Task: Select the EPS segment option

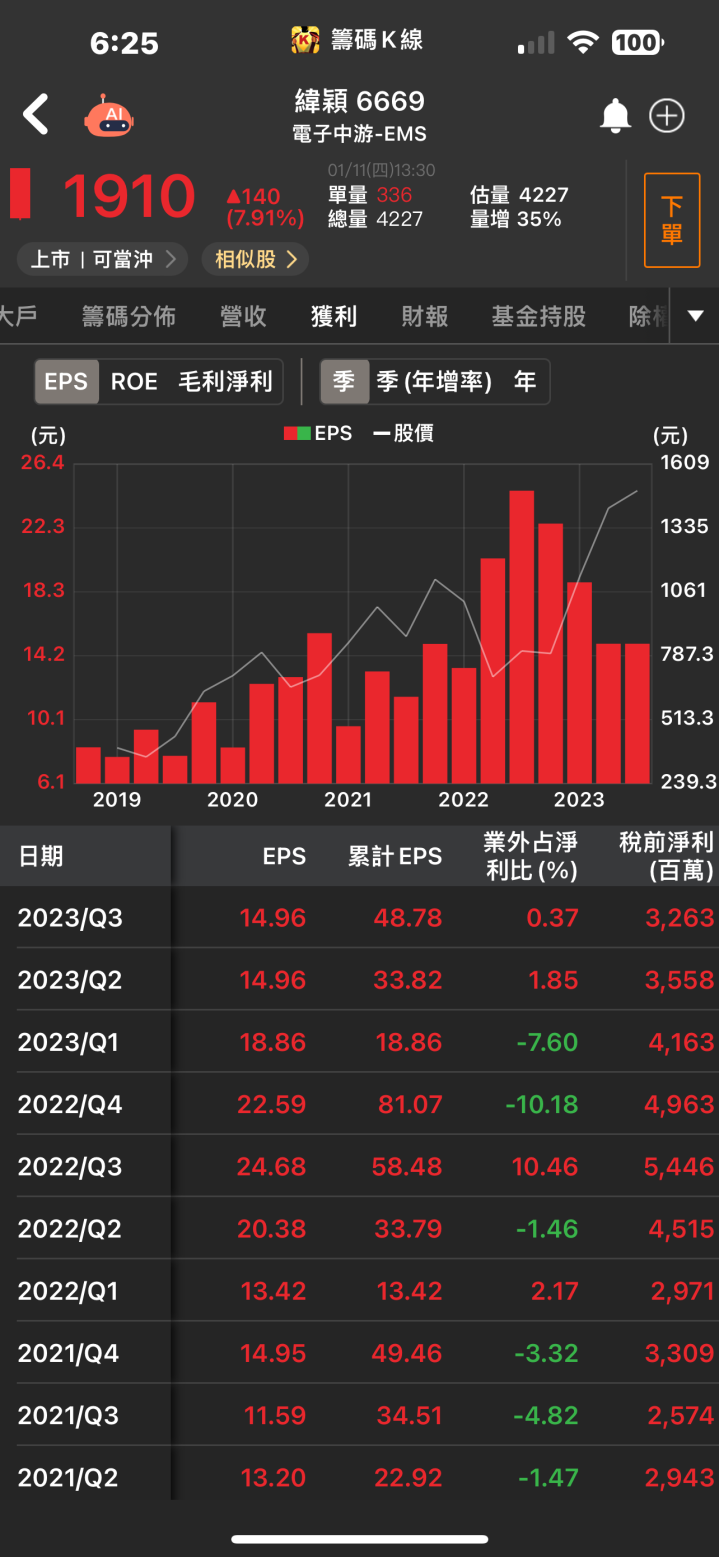Action: coord(67,382)
